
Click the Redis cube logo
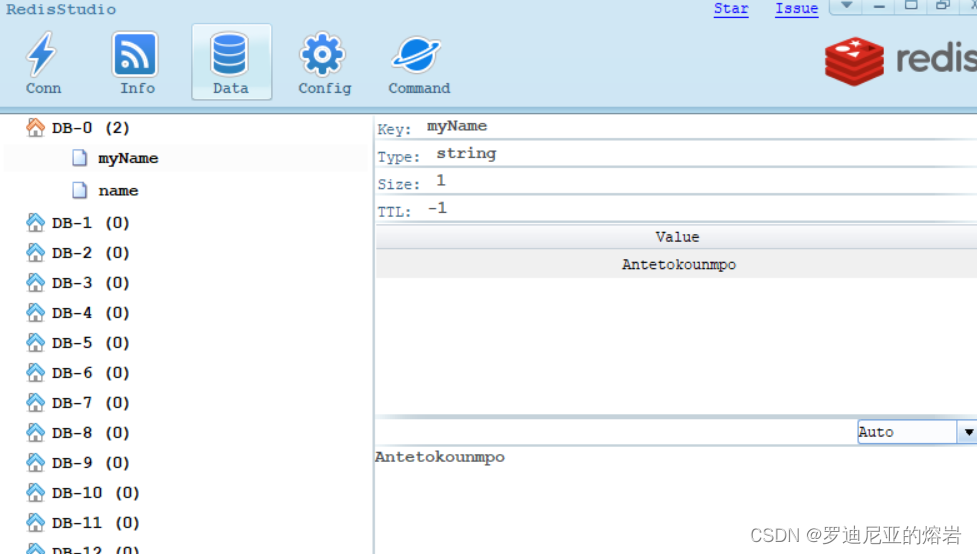click(x=854, y=60)
